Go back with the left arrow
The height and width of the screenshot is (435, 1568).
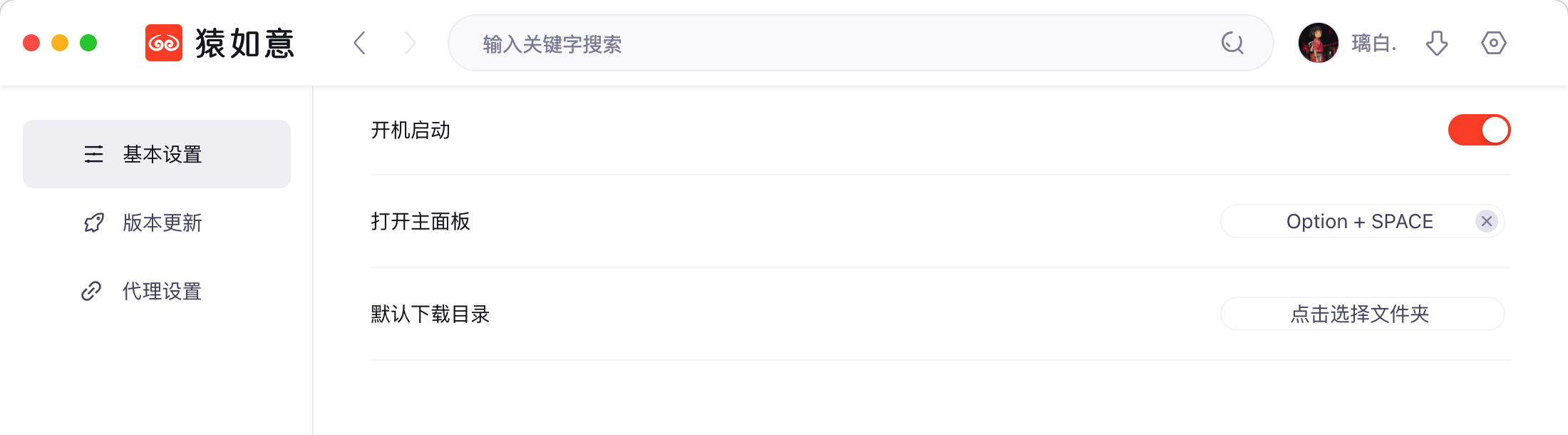tap(360, 43)
